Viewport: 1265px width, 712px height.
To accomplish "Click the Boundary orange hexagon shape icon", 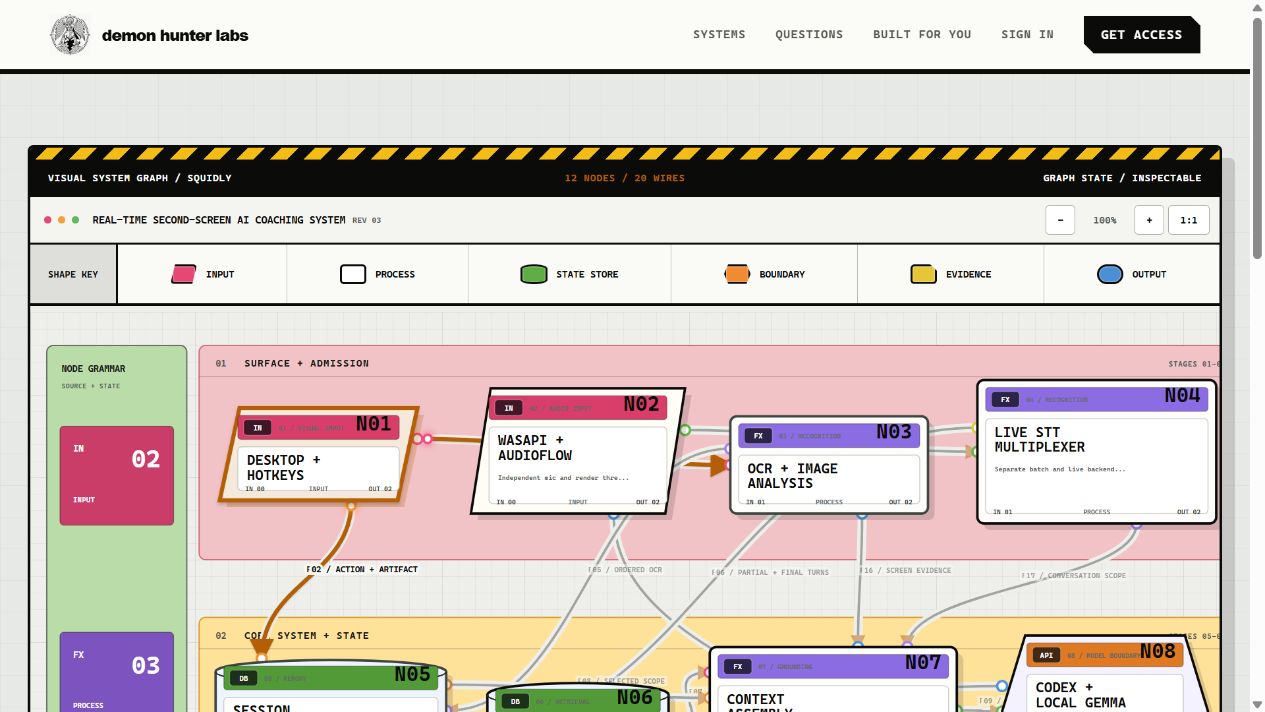I will [x=737, y=274].
